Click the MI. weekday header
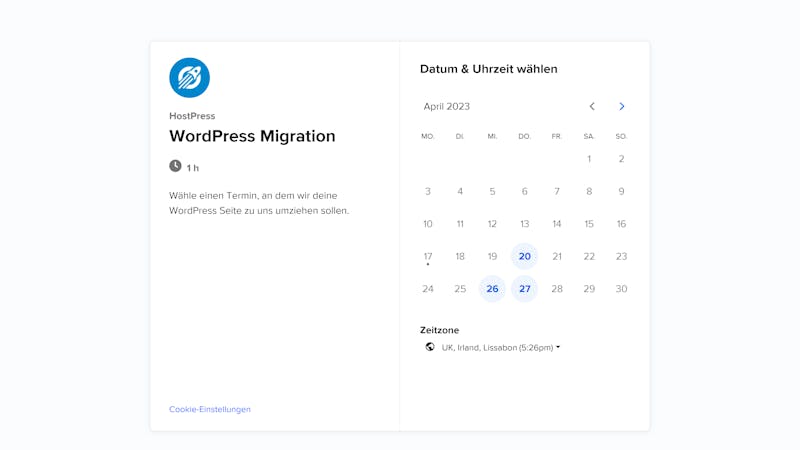 (492, 136)
